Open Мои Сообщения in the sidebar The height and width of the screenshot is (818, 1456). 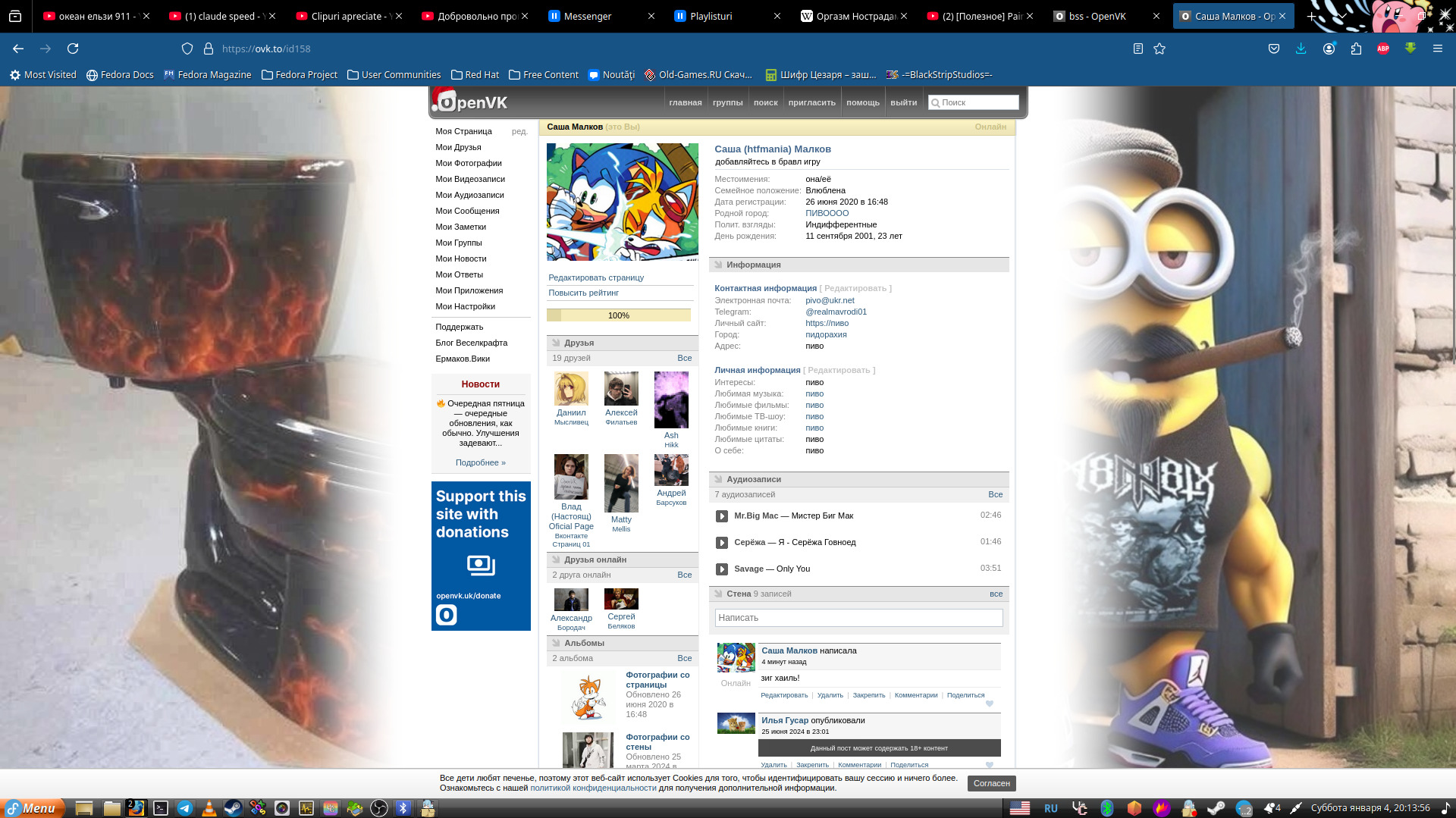click(x=467, y=211)
